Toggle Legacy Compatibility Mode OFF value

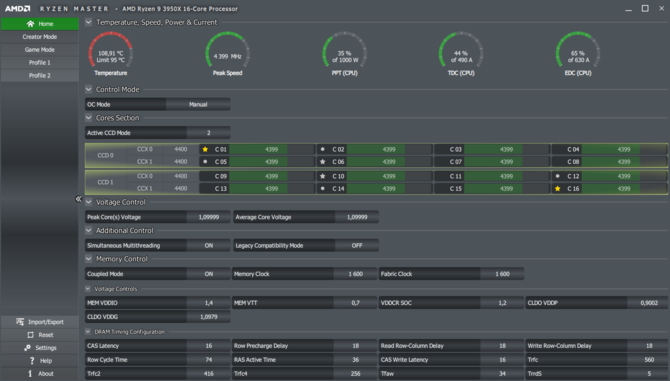(357, 246)
